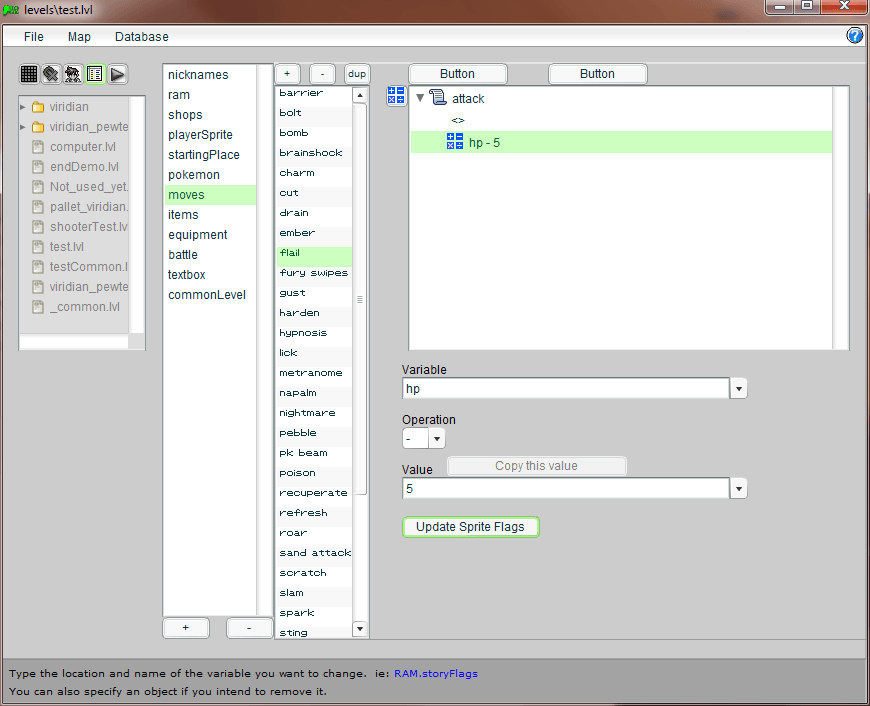Click the moves list scroll down arrow
The image size is (870, 706).
pos(360,630)
